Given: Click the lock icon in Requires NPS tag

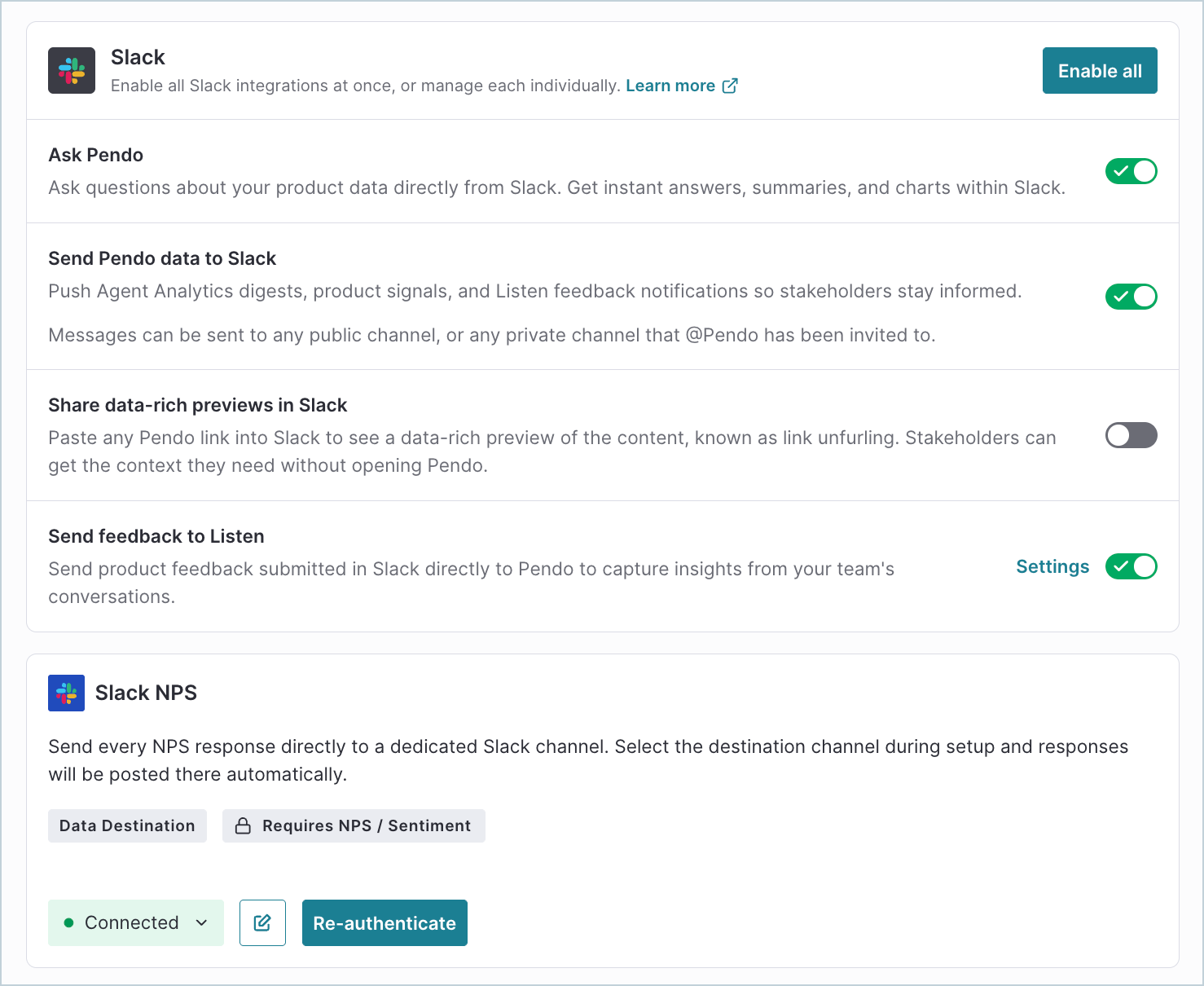Looking at the screenshot, I should click(243, 825).
